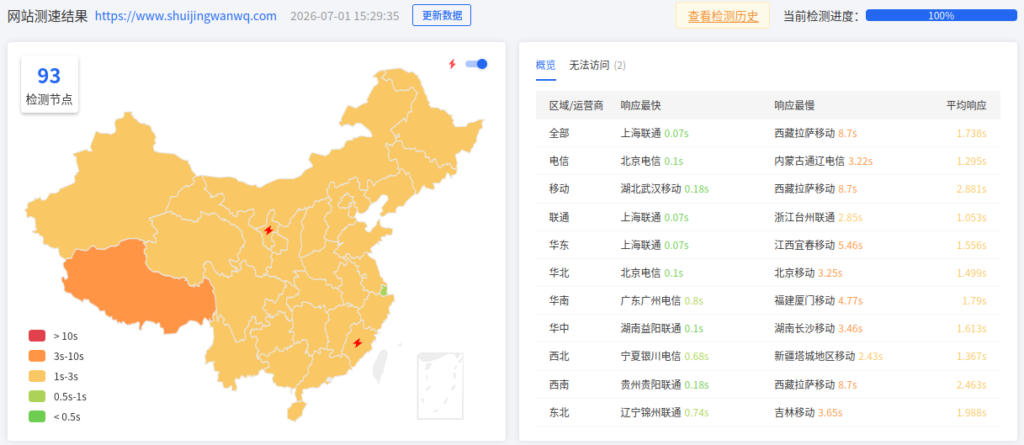Switch to the 概览 tab
The image size is (1024, 445).
point(546,65)
